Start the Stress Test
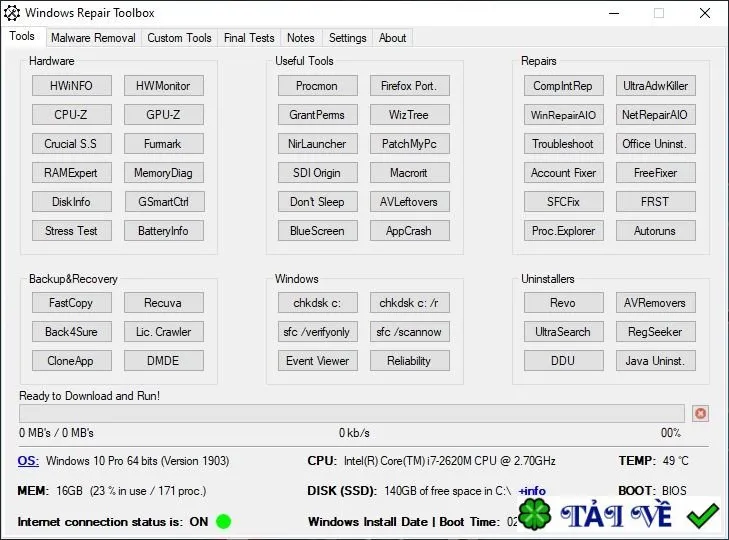 (72, 231)
